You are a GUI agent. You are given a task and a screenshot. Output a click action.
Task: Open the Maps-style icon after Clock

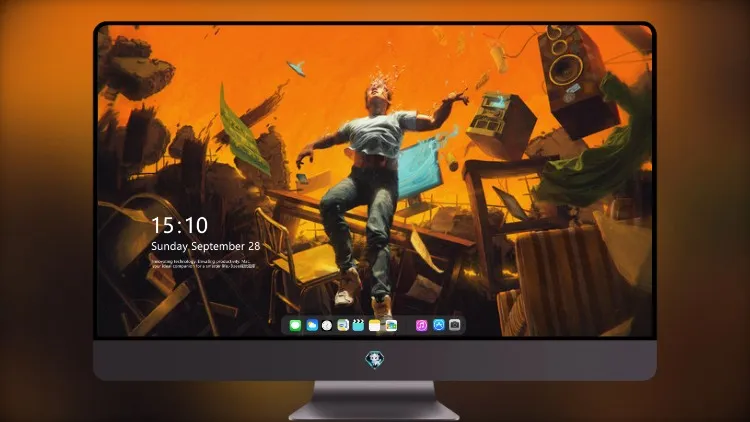343,326
